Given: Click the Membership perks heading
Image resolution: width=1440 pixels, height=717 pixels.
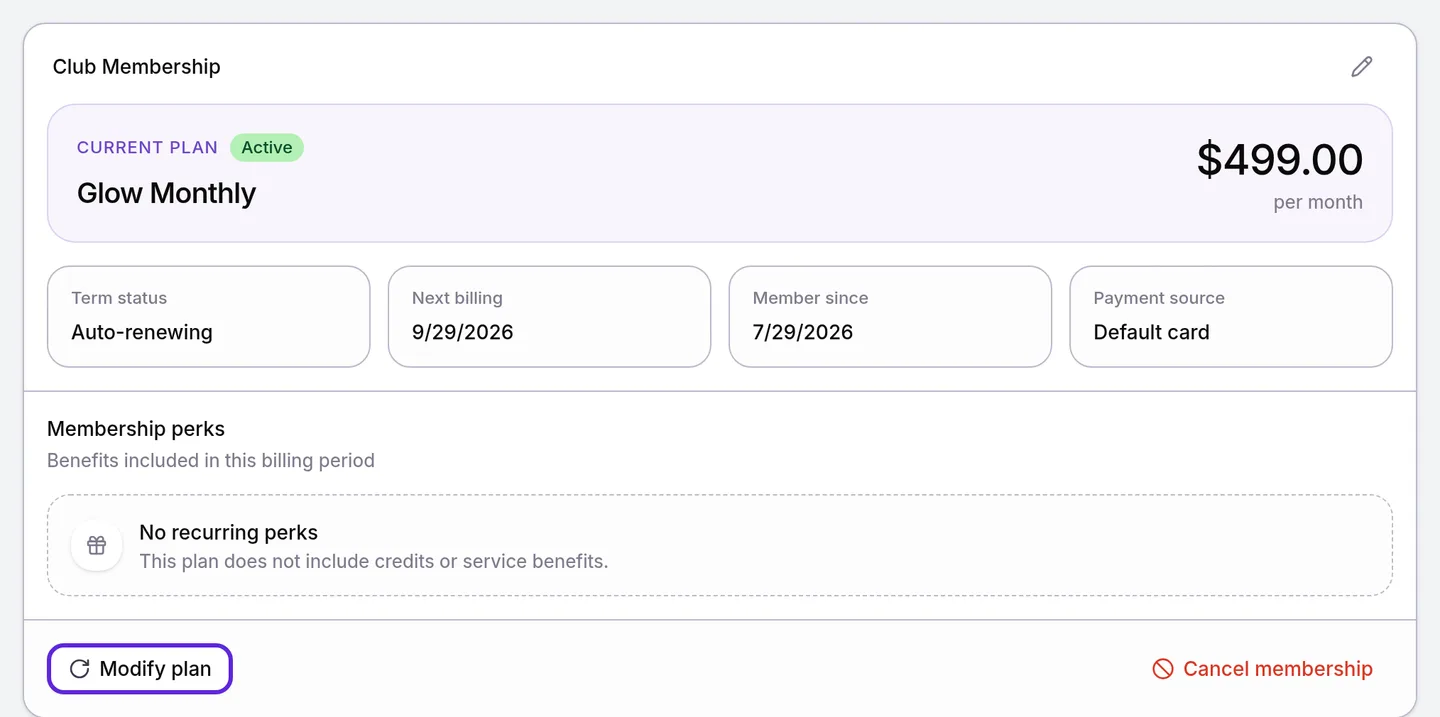Looking at the screenshot, I should point(136,429).
